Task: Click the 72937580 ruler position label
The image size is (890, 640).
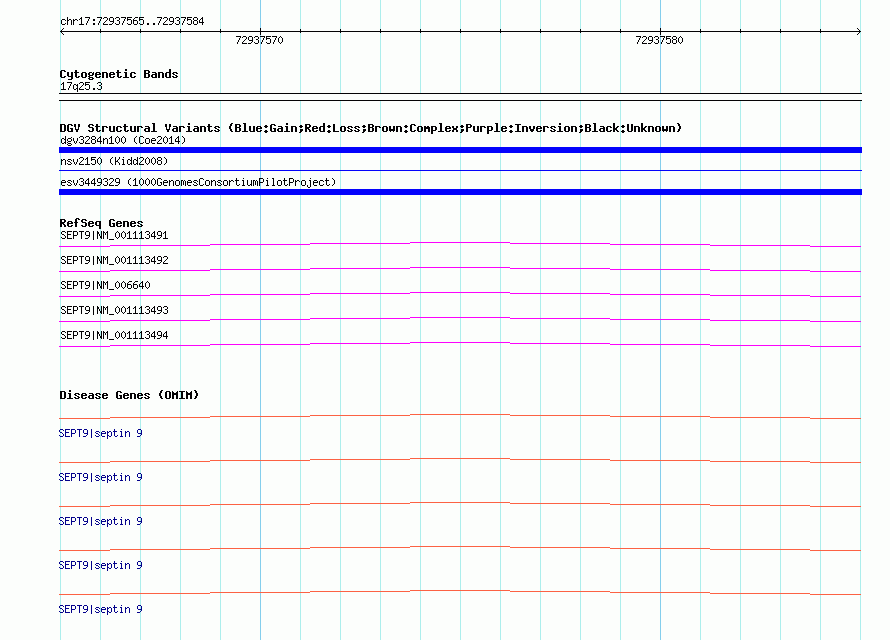Action: [x=659, y=40]
